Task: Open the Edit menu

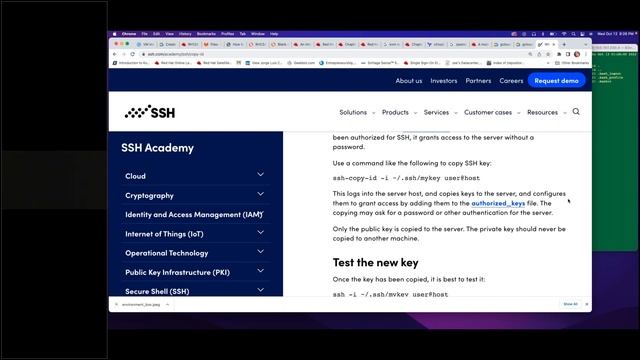Action: (x=156, y=34)
